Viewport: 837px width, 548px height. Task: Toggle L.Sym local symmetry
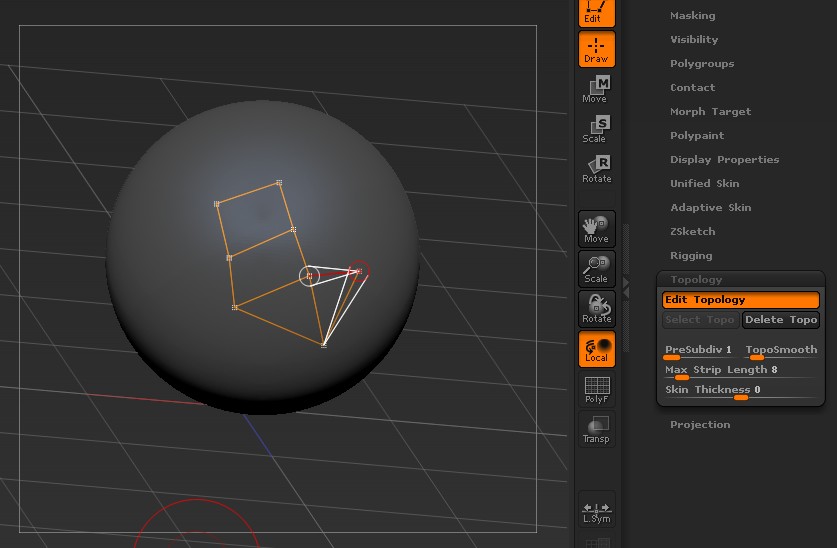596,509
